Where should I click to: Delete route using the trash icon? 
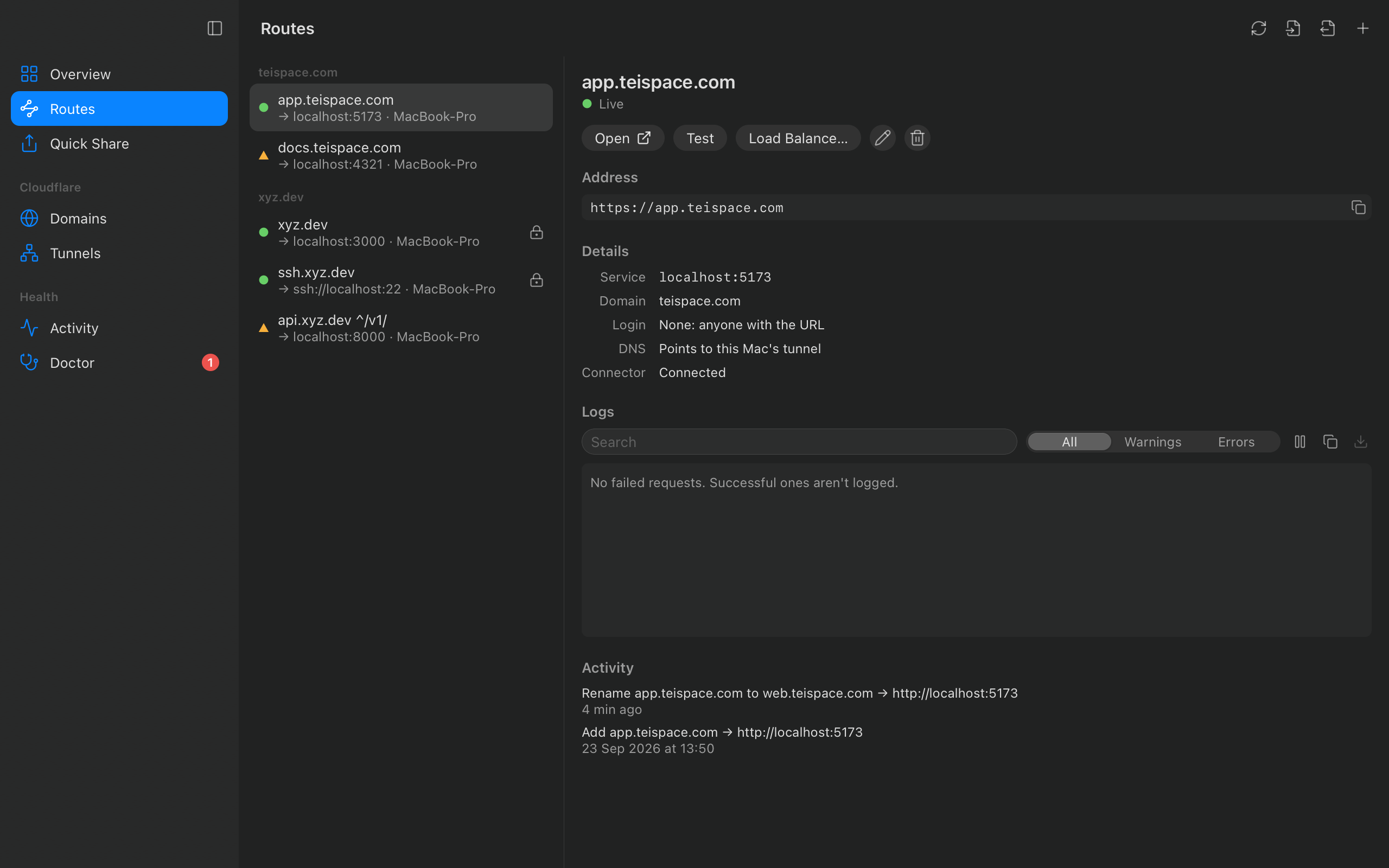point(917,138)
